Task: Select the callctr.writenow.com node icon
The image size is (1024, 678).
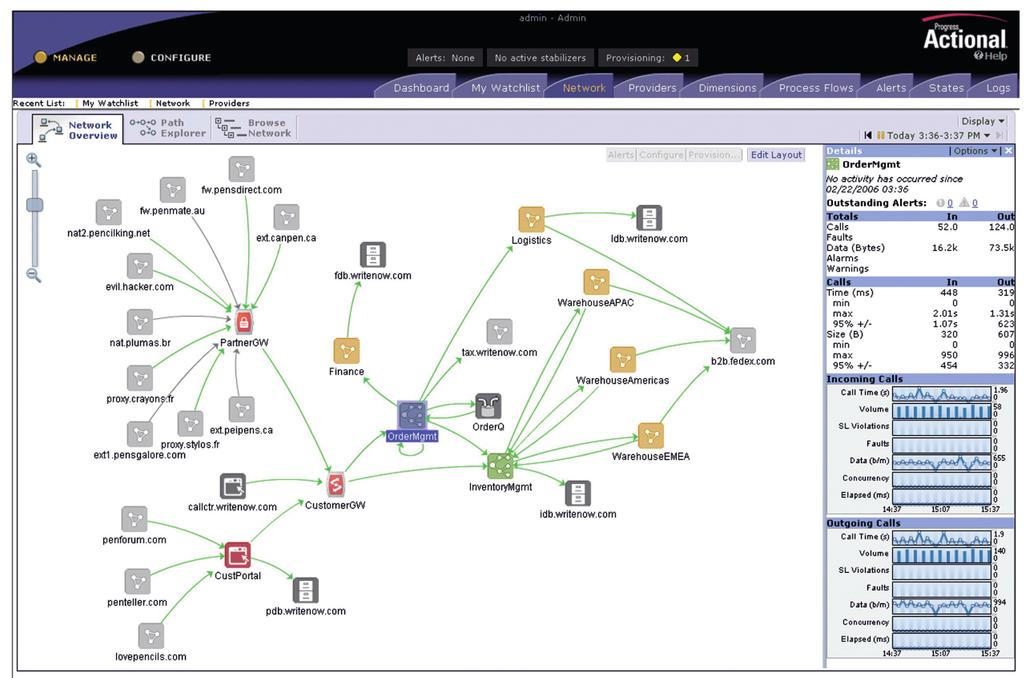Action: 232,486
